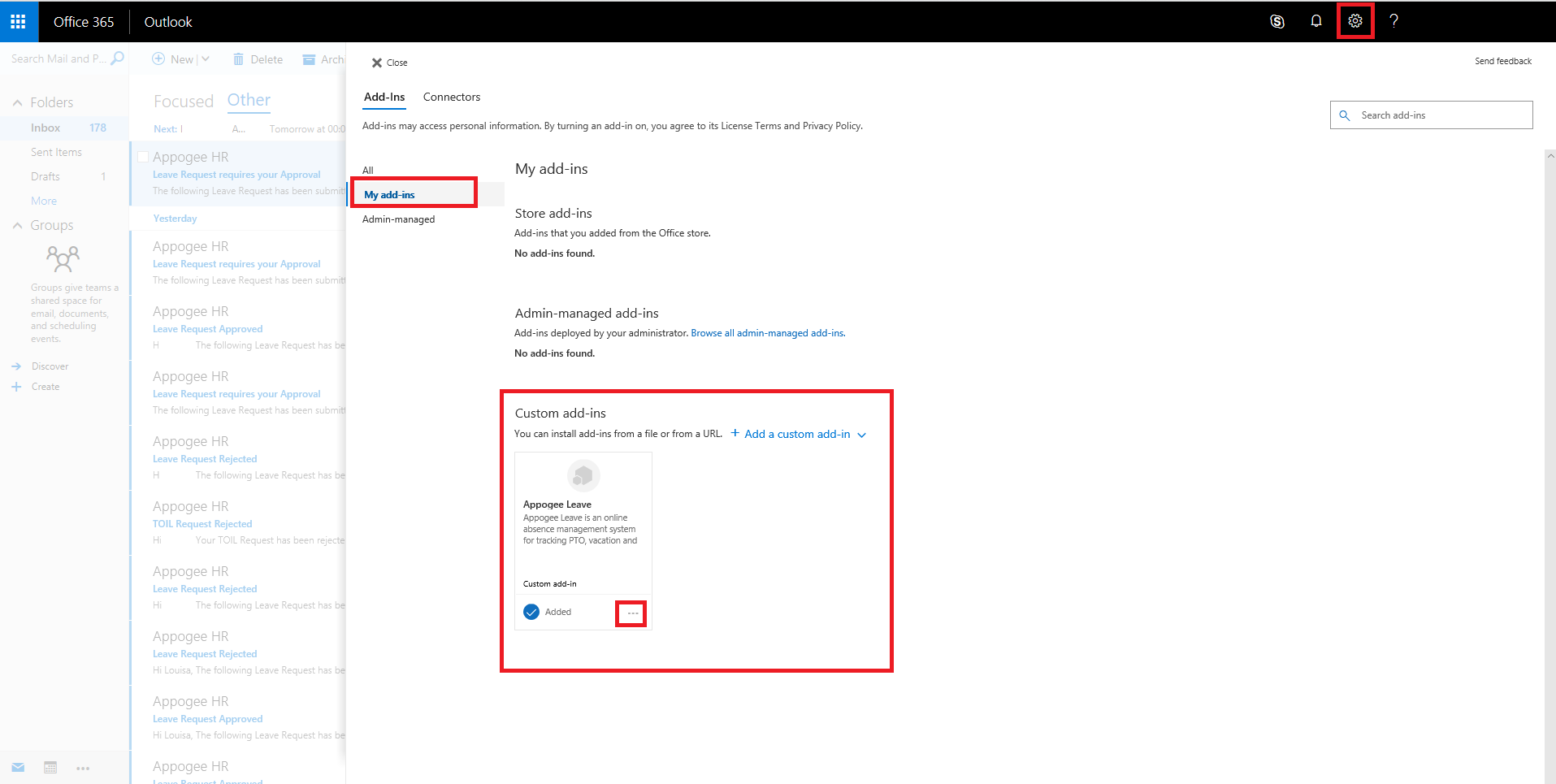Select Admin-managed category
The height and width of the screenshot is (784, 1556).
[398, 219]
